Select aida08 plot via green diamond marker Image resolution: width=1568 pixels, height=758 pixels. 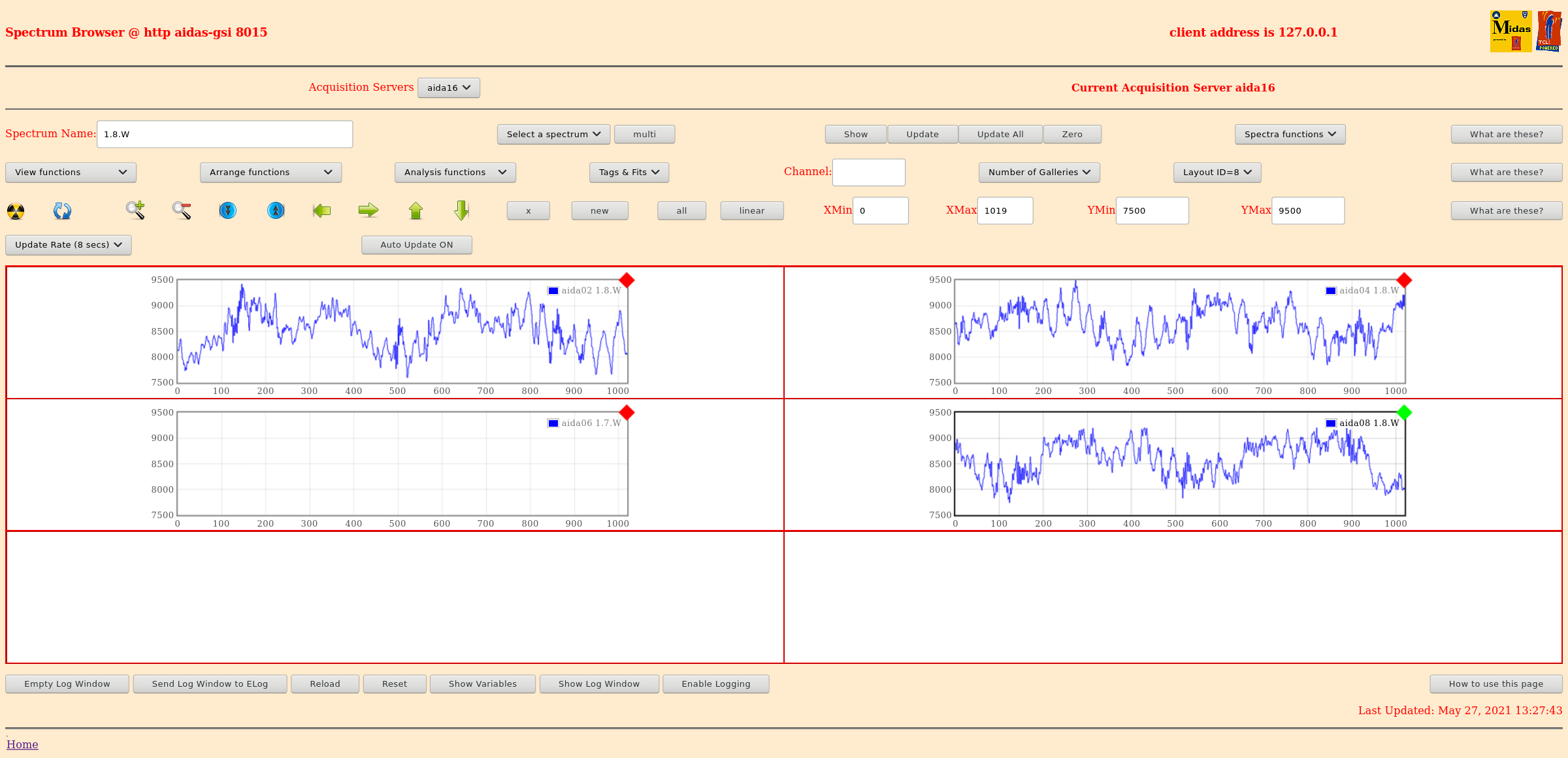1404,412
